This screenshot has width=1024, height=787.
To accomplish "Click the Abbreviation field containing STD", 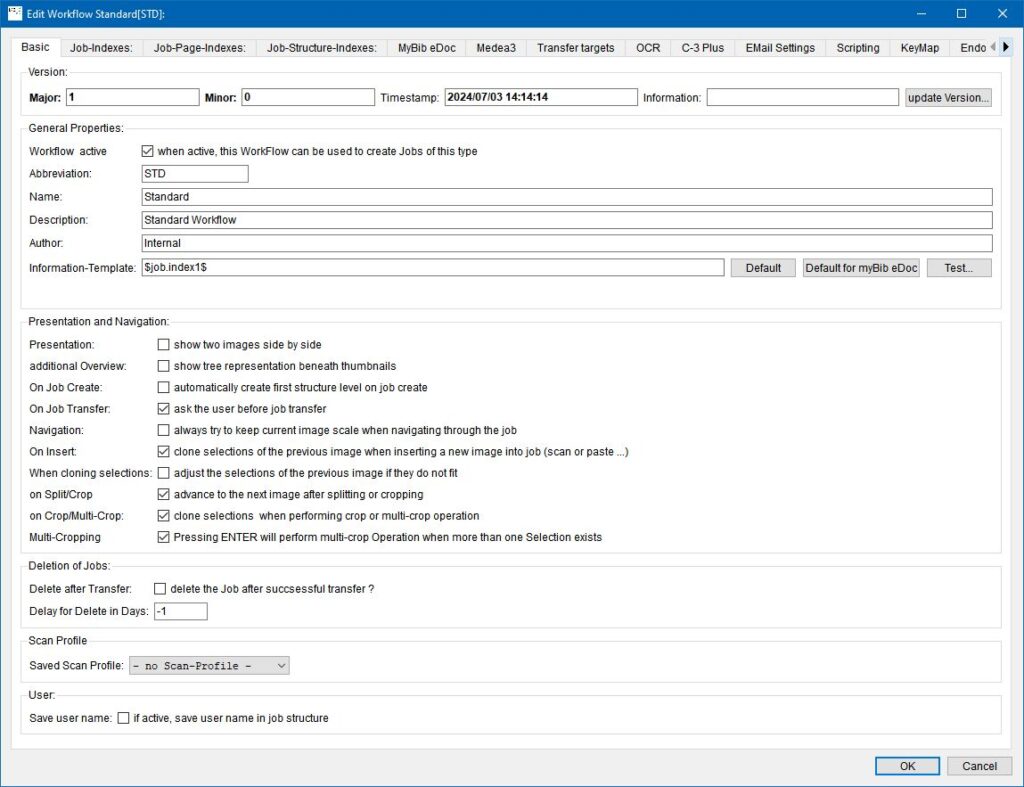I will (x=195, y=174).
